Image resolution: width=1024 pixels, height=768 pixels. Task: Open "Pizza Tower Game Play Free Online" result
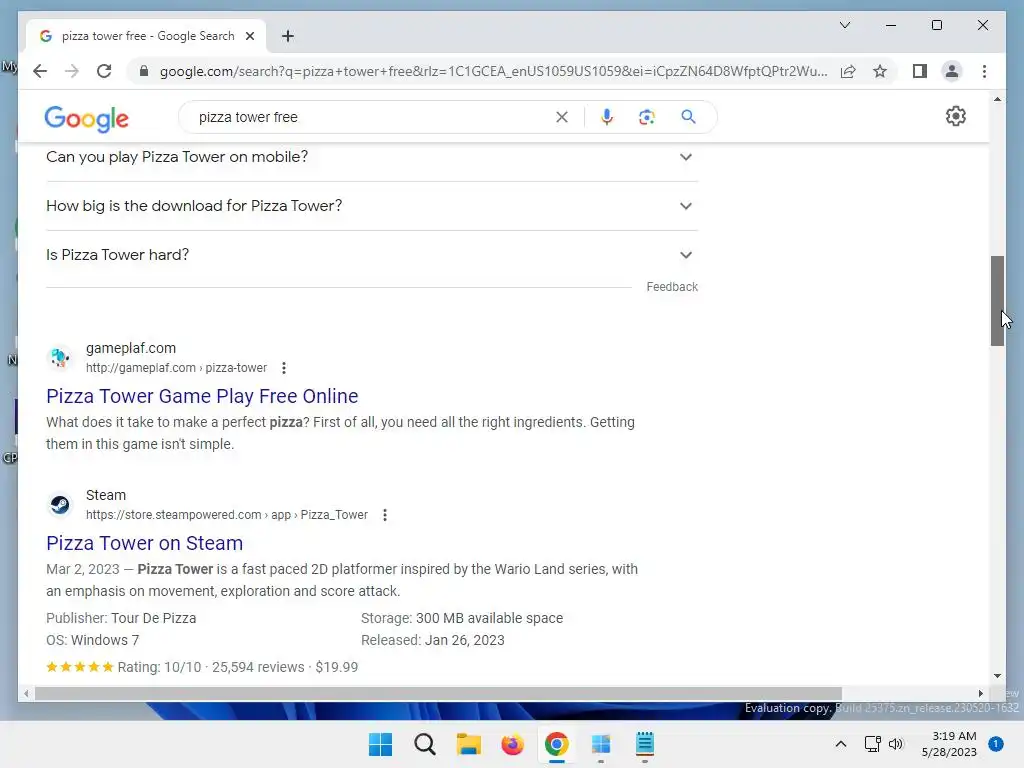pos(202,396)
